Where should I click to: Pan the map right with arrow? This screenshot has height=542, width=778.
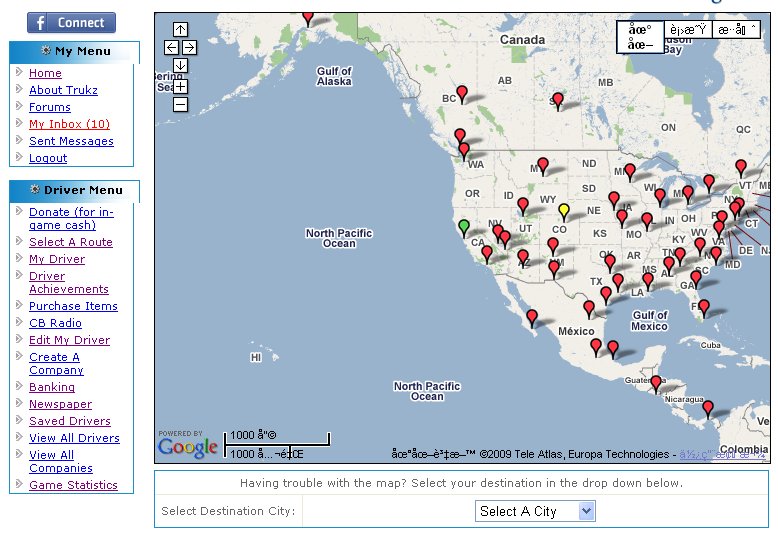[x=190, y=48]
